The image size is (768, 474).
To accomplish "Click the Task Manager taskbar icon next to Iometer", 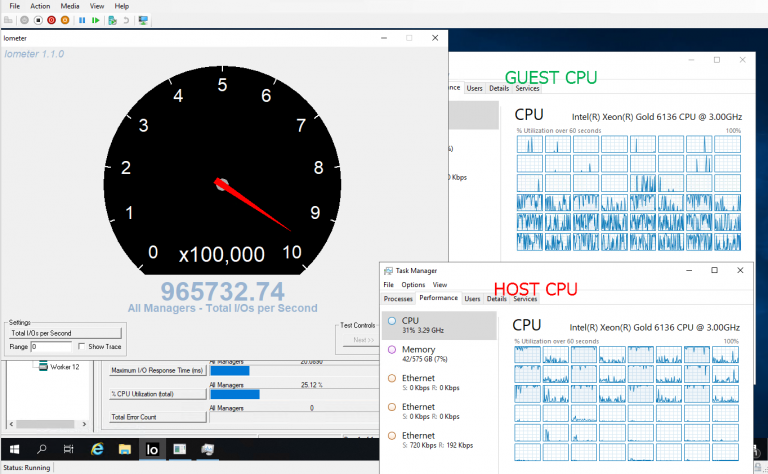I will pos(180,449).
